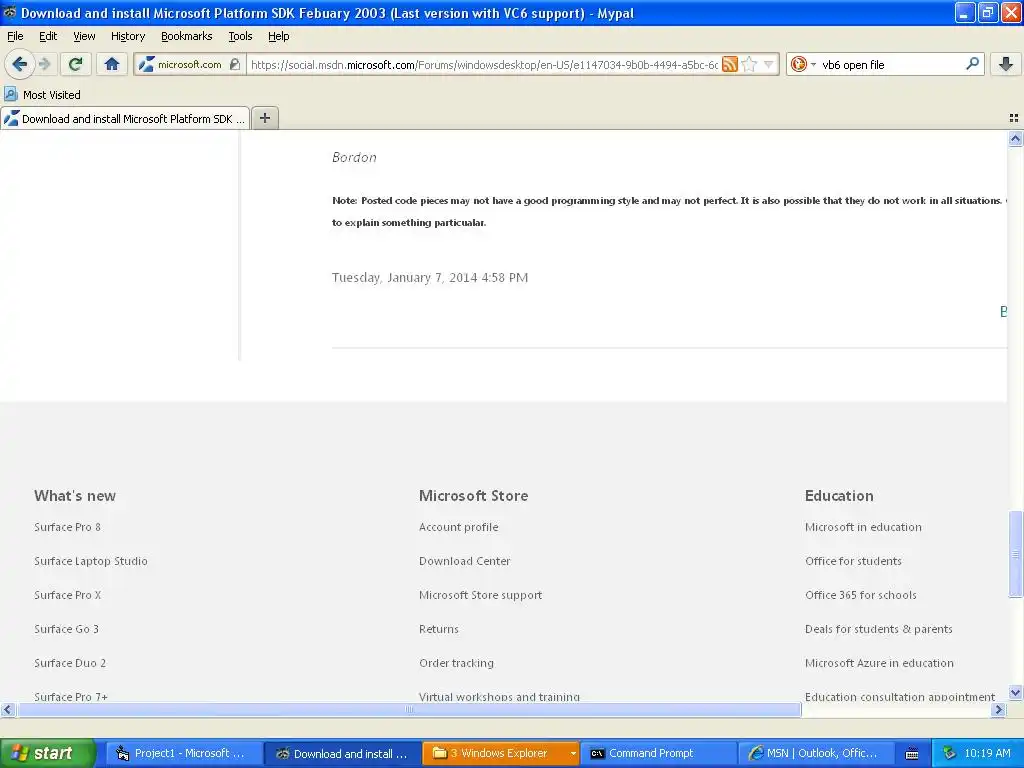Screen dimensions: 1024x768
Task: Open the address bar history dropdown arrow
Action: click(769, 64)
